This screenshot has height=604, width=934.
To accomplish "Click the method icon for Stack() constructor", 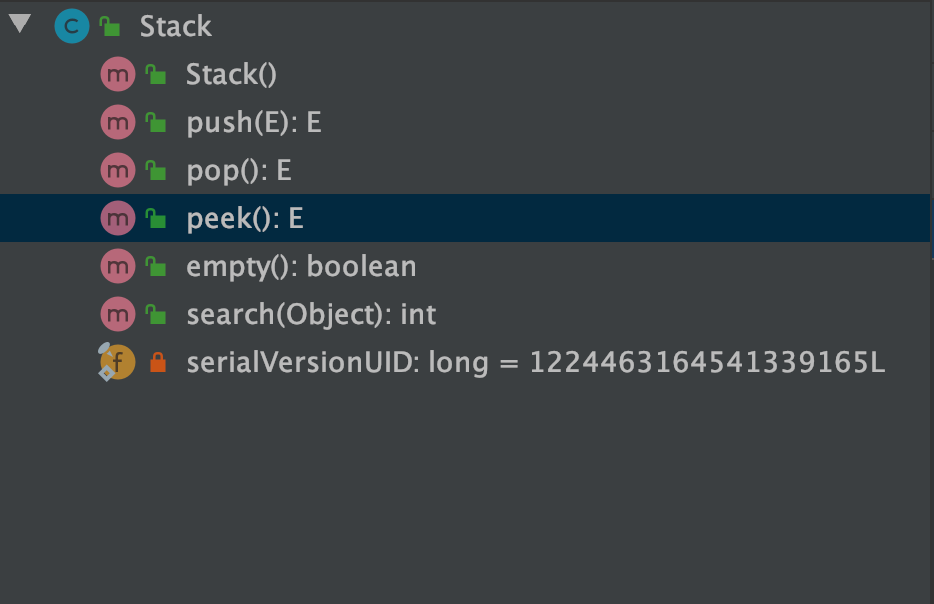I will tap(117, 74).
